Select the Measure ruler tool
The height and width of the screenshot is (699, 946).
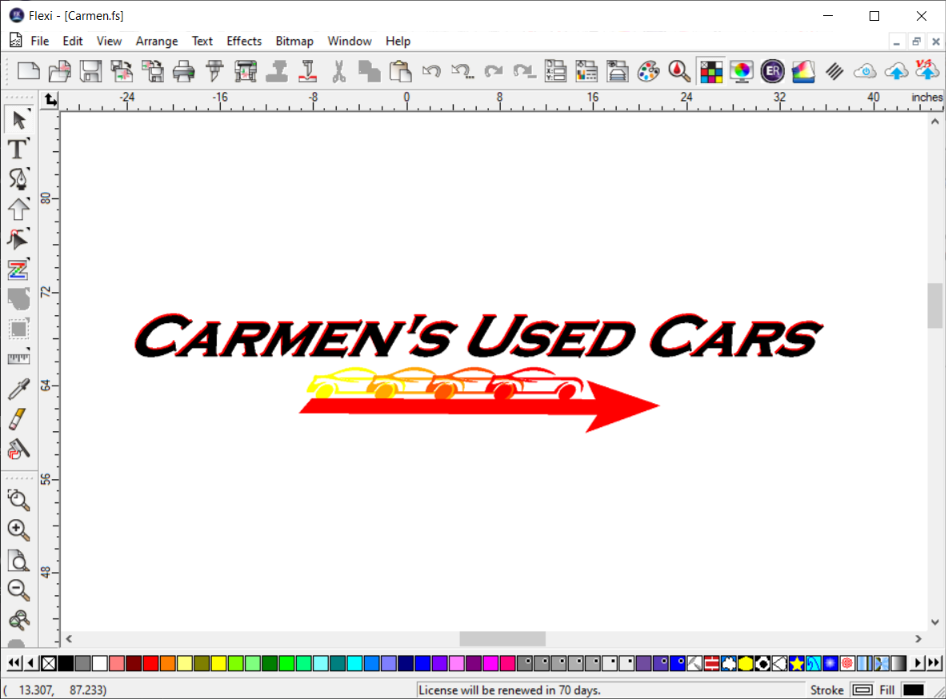click(18, 358)
